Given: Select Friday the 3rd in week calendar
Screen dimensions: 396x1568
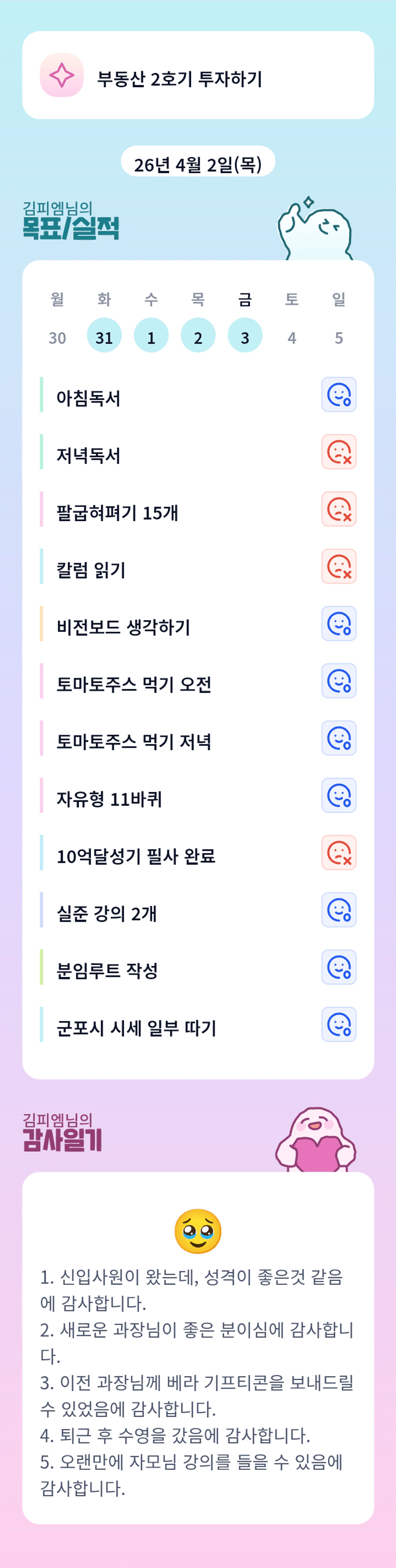Looking at the screenshot, I should click(245, 336).
